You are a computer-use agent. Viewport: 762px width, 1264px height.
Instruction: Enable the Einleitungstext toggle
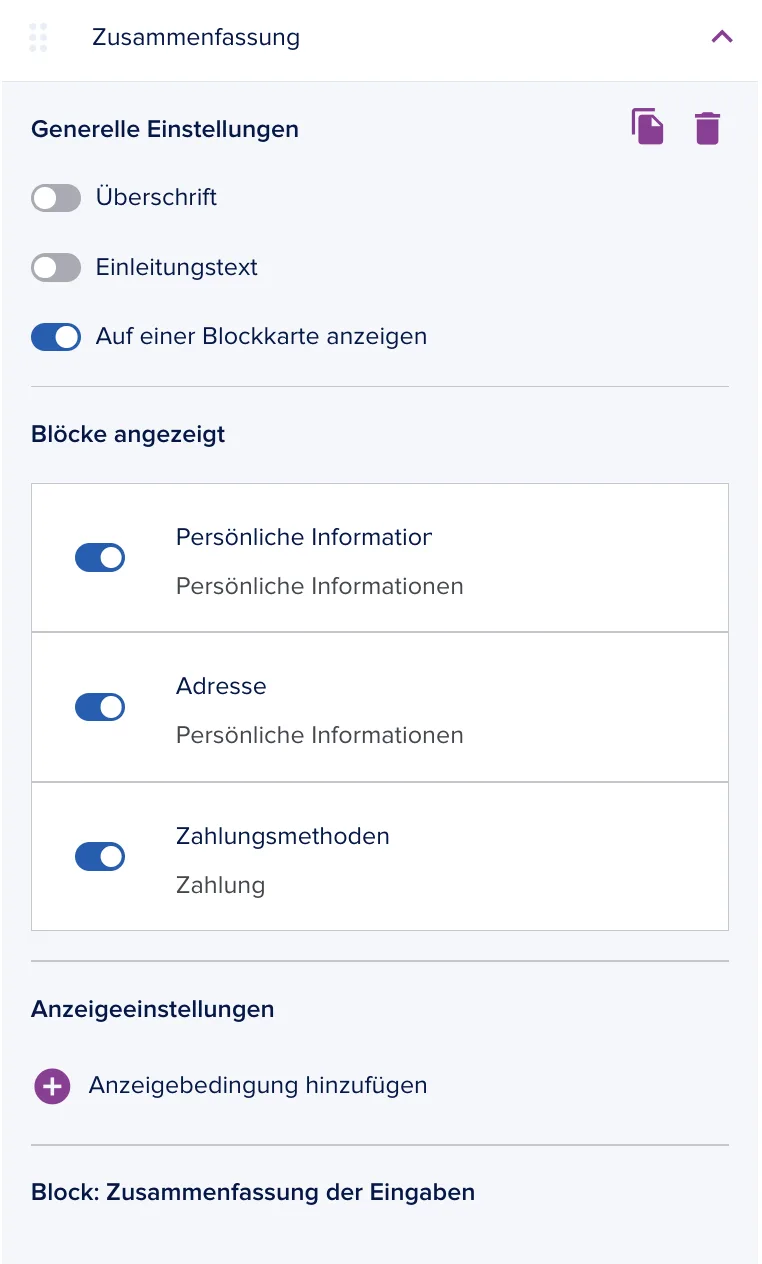[x=56, y=268]
